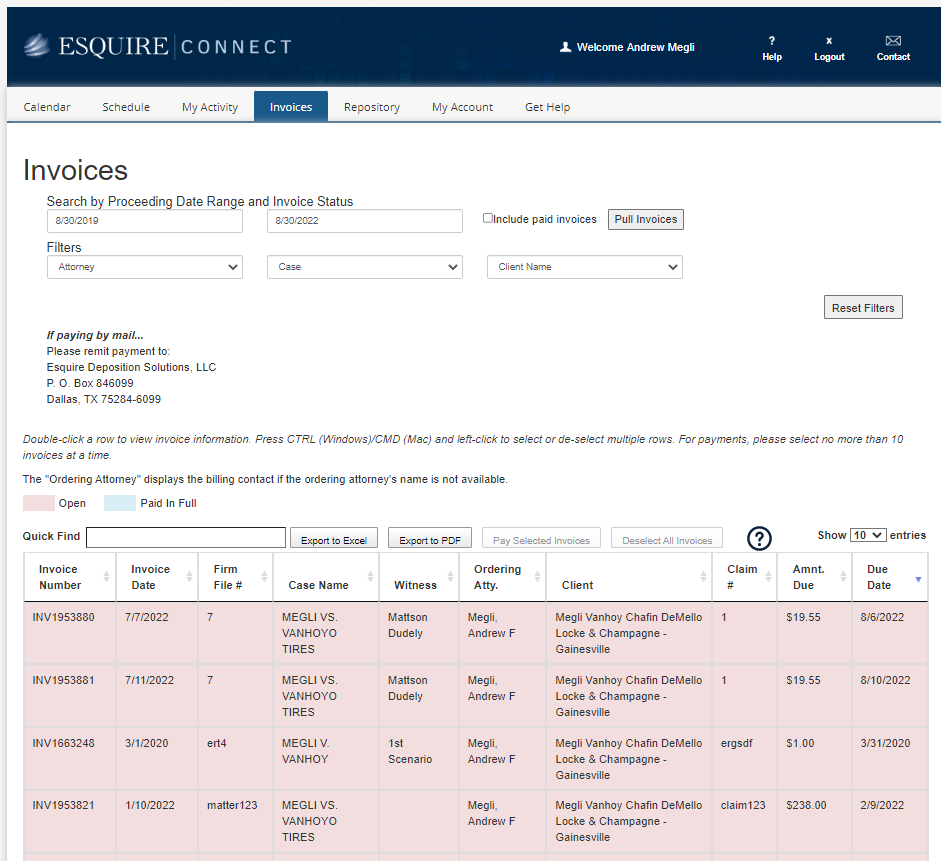The height and width of the screenshot is (861, 941).
Task: Open the Case filter dropdown
Action: click(x=364, y=267)
